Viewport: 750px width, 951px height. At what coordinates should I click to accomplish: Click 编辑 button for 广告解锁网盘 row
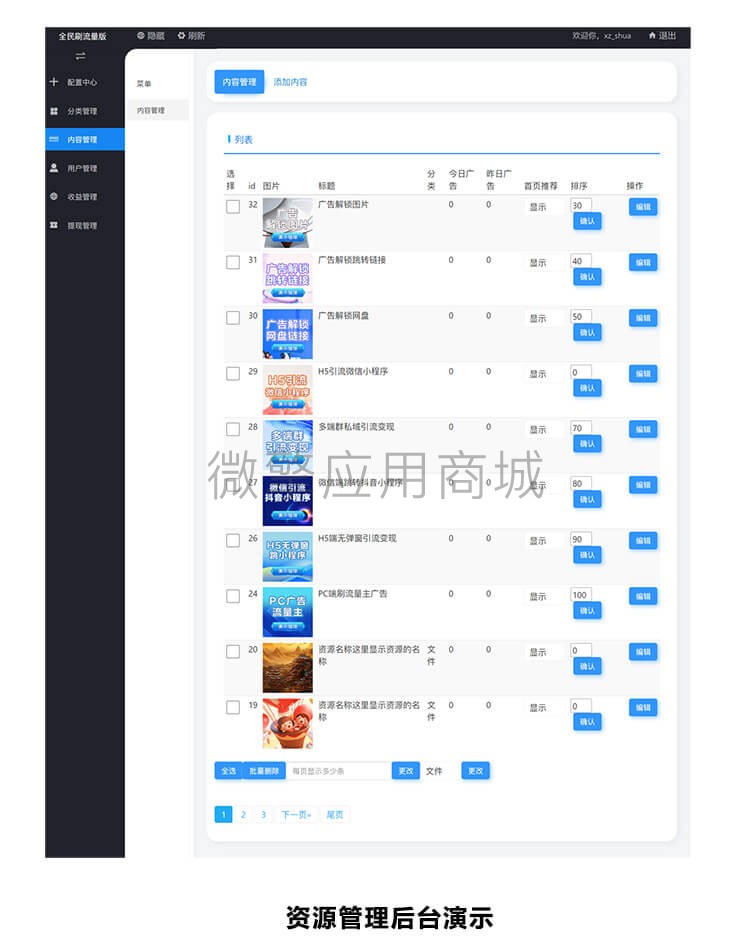pos(643,318)
